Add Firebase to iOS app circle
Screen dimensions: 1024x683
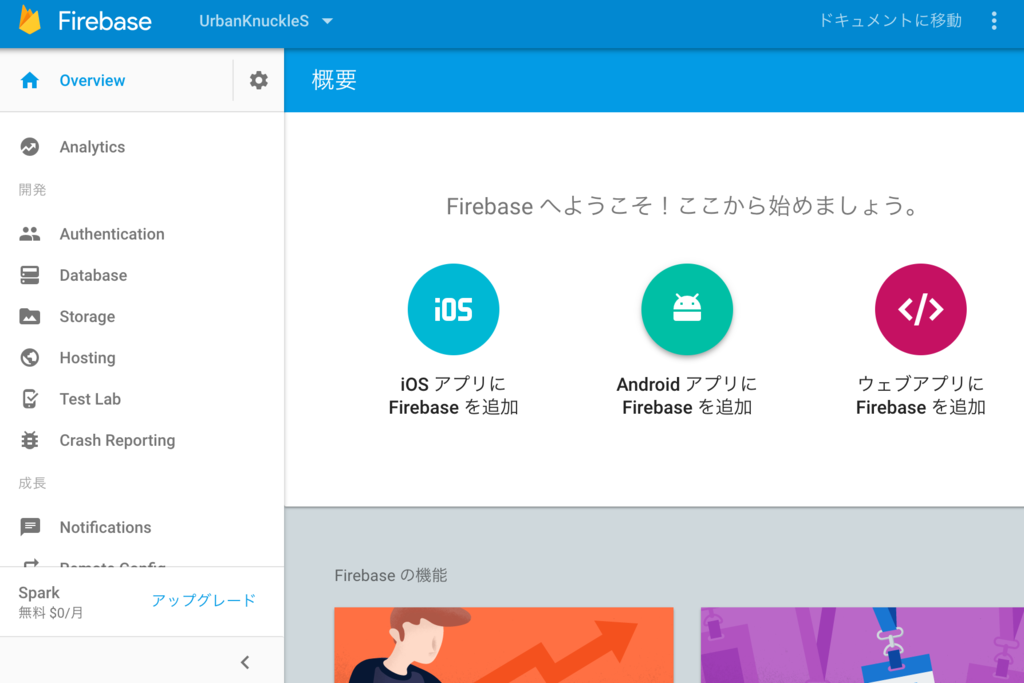(x=453, y=310)
